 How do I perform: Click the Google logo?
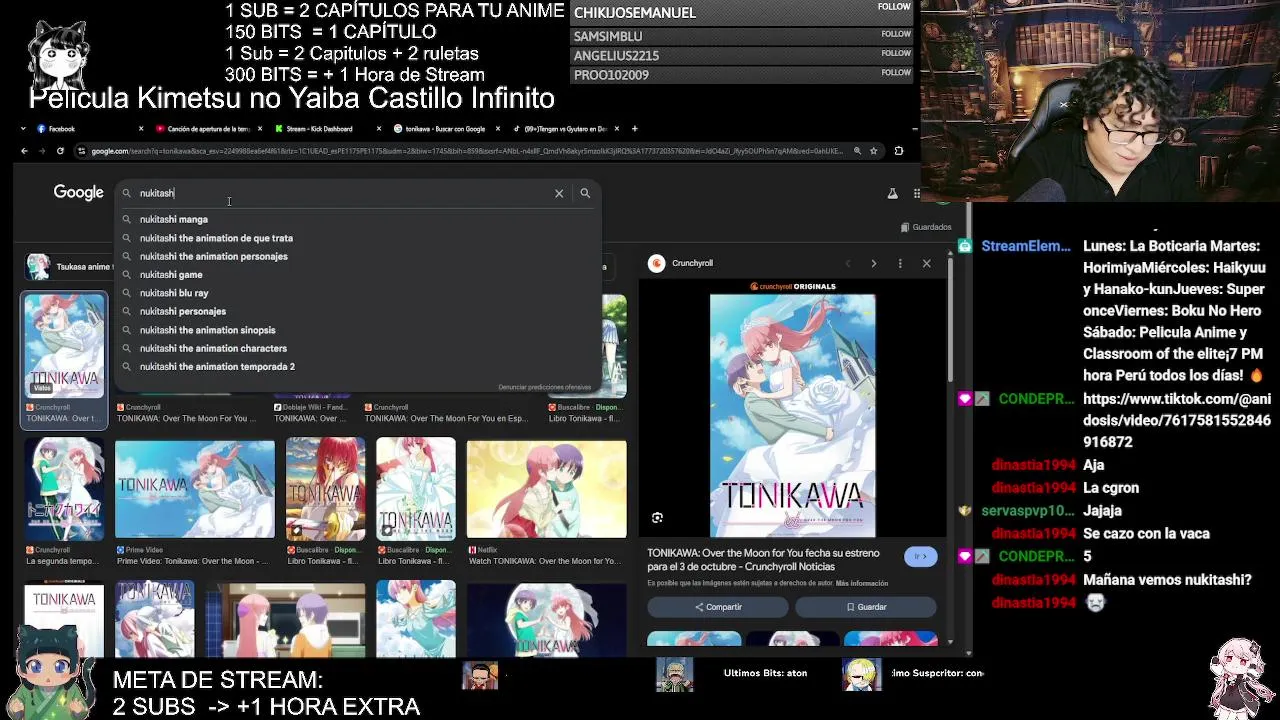79,192
